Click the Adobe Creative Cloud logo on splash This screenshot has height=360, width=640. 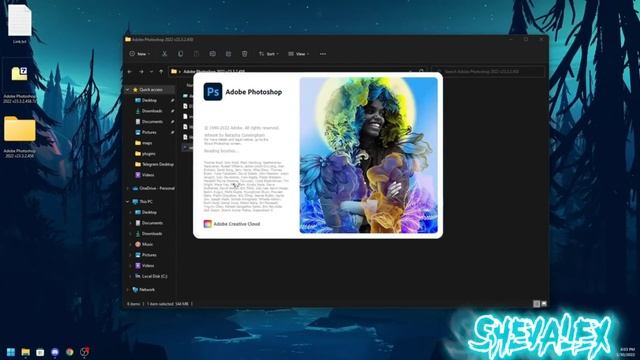[x=208, y=224]
